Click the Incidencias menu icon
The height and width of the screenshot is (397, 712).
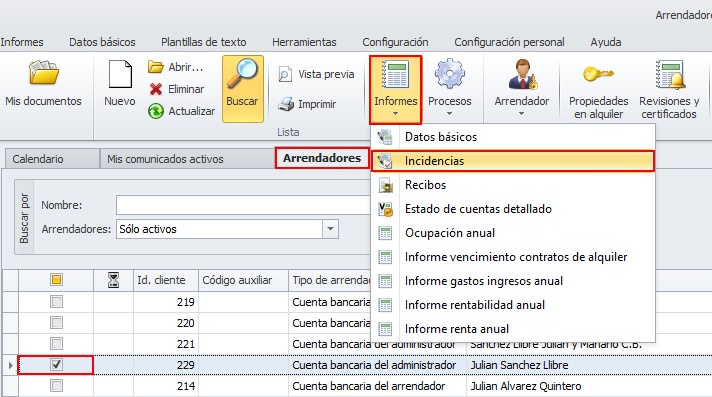coord(385,161)
